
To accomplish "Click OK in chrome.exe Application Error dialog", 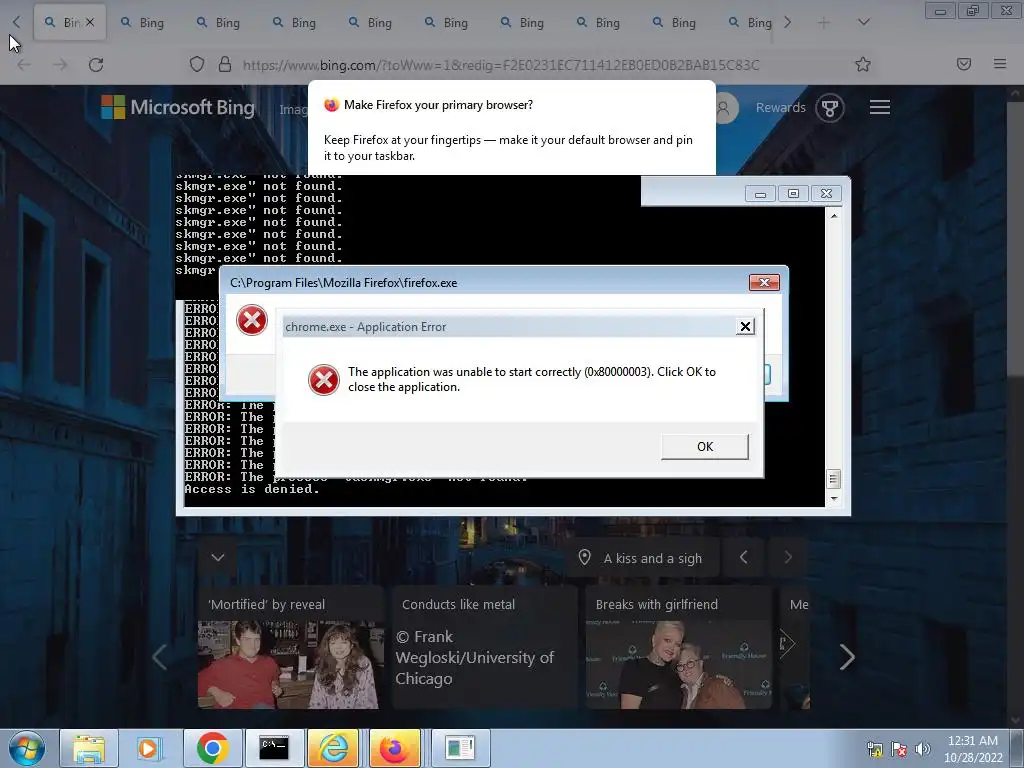I will (x=705, y=447).
